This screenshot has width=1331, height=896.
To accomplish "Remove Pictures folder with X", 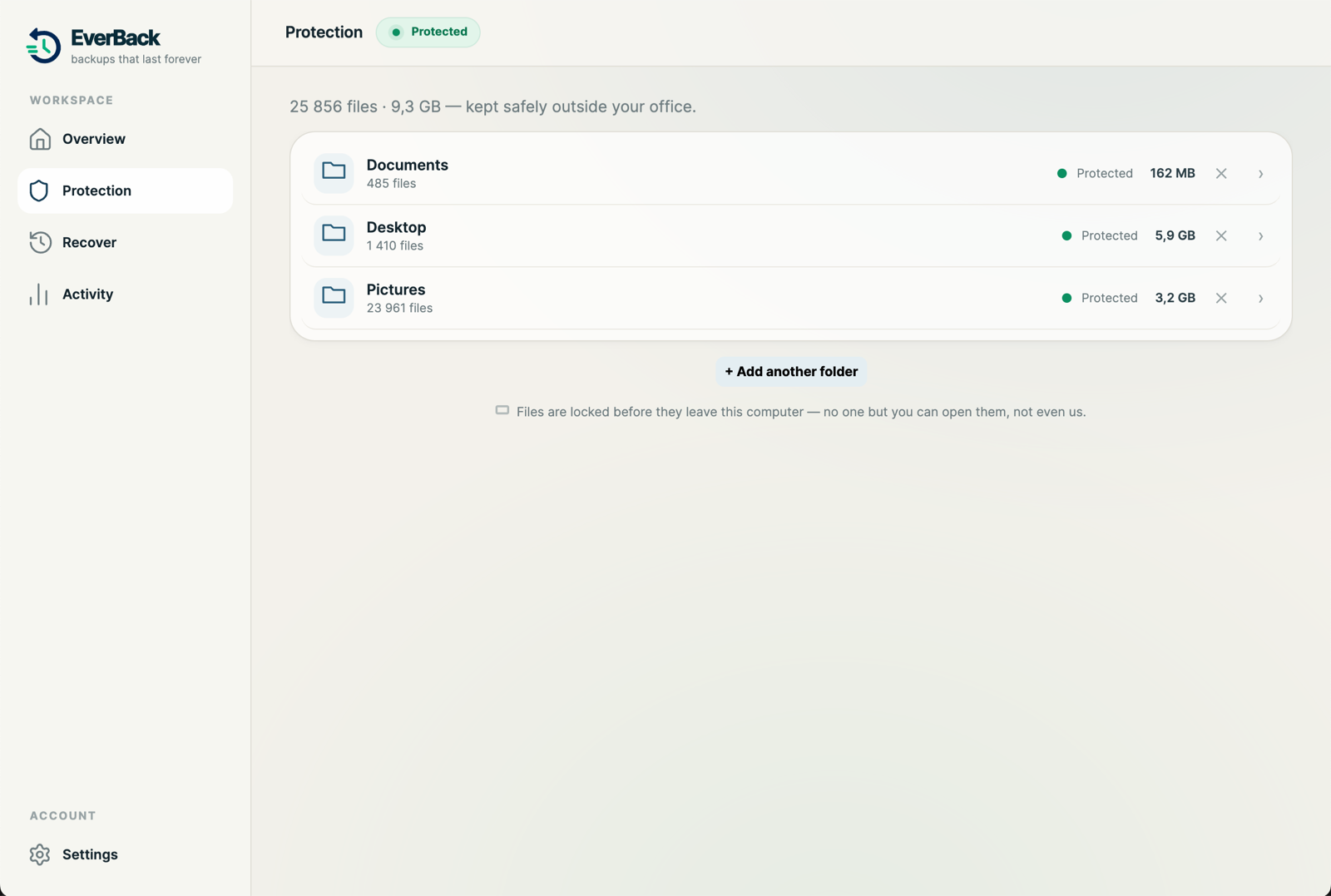I will coord(1221,298).
